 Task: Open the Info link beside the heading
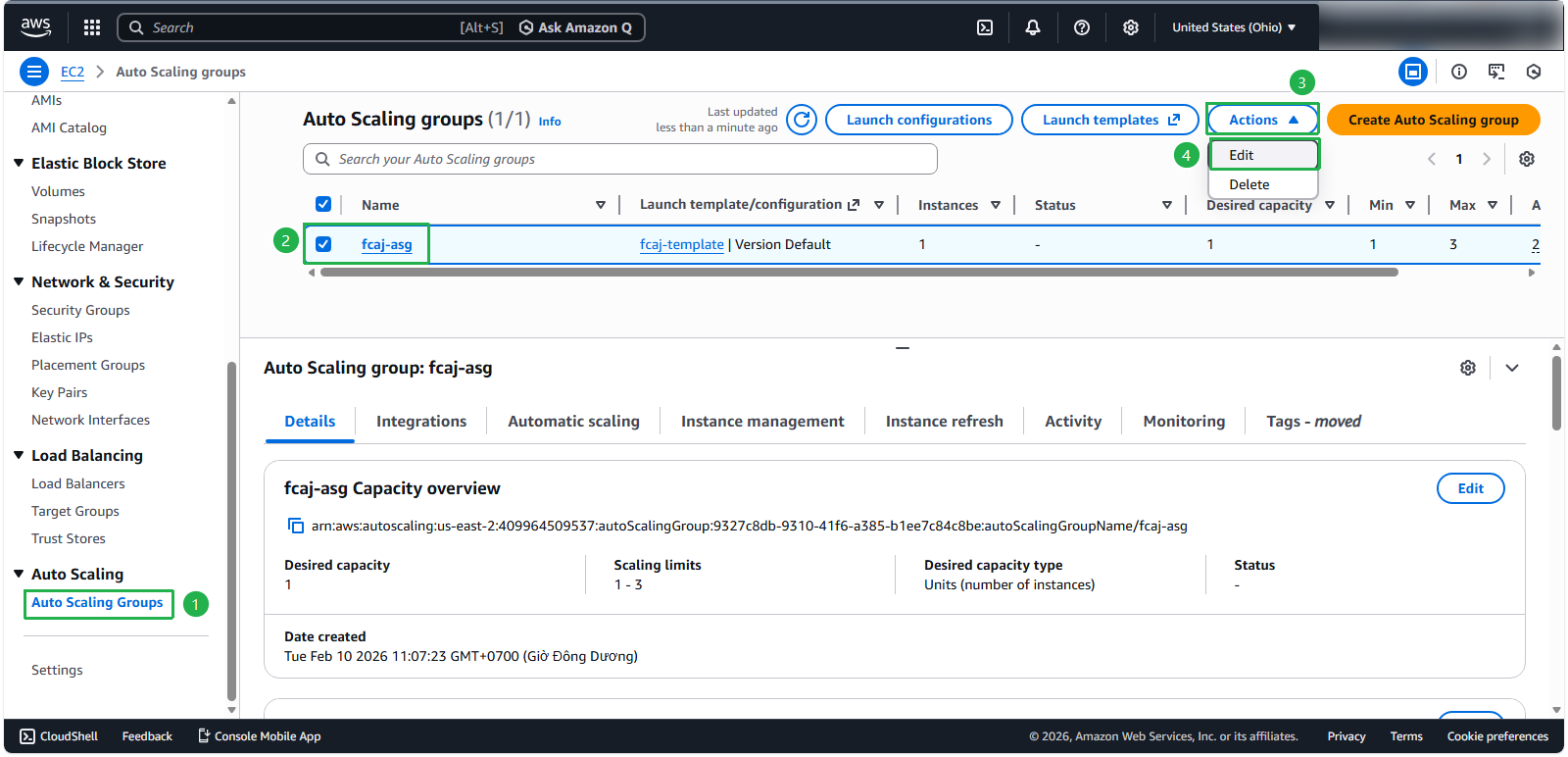(x=550, y=122)
